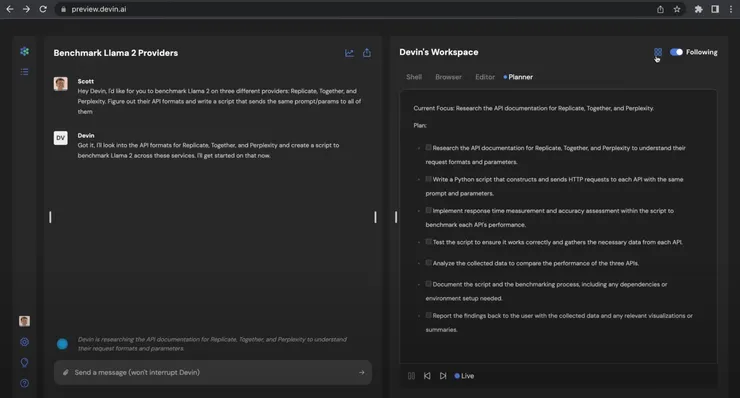Image resolution: width=740 pixels, height=398 pixels.
Task: Click the chat panel left resize handle
Action: pyautogui.click(x=50, y=217)
